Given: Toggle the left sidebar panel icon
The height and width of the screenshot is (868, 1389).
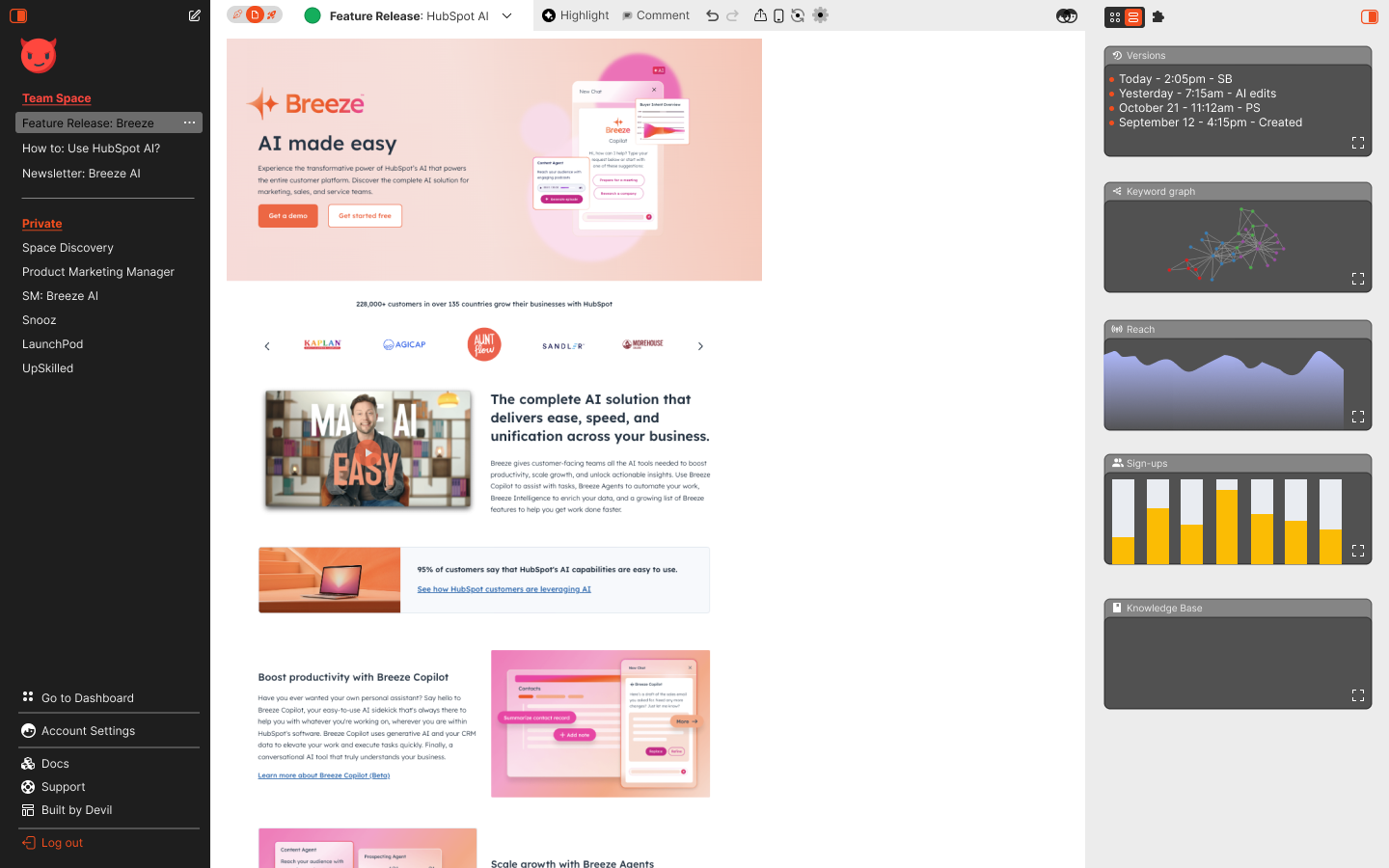Looking at the screenshot, I should click(18, 16).
